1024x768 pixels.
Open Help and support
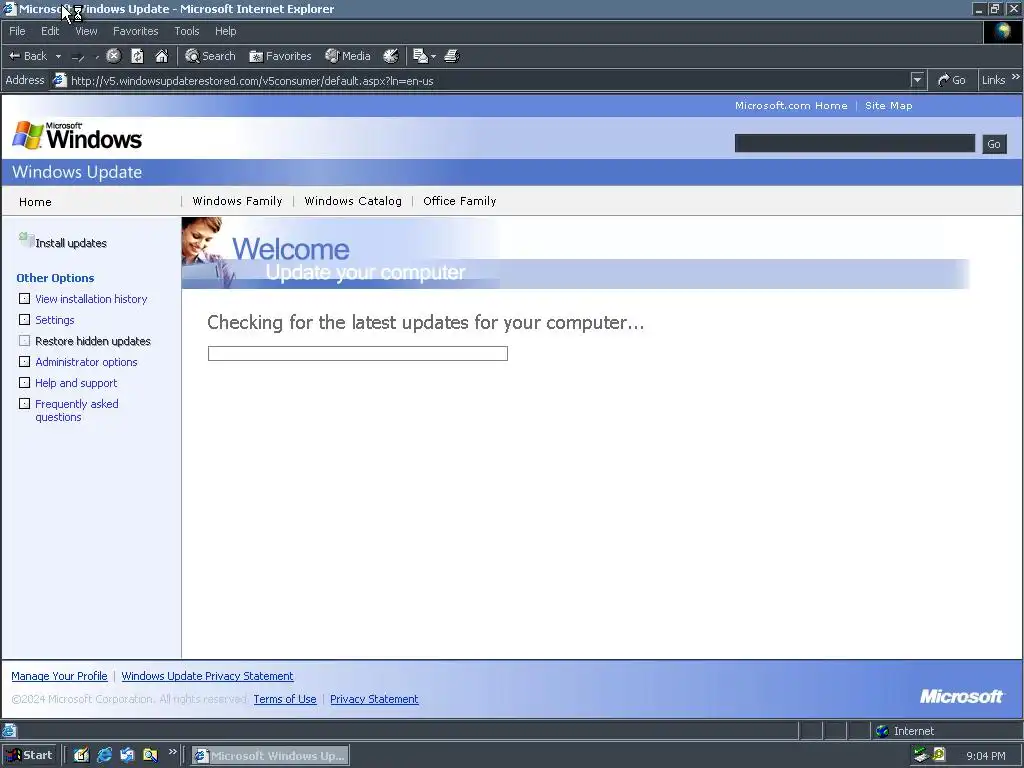tap(76, 383)
